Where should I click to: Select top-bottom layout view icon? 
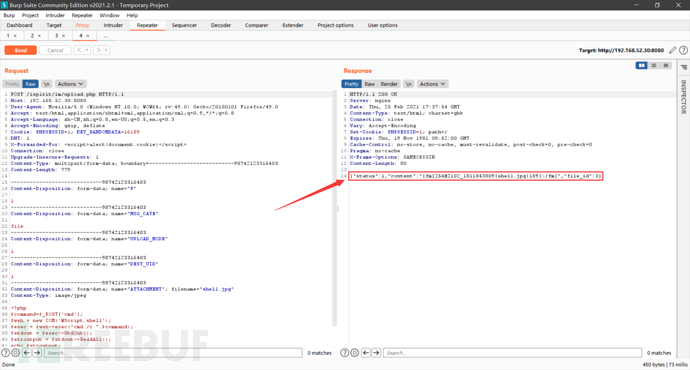point(654,66)
